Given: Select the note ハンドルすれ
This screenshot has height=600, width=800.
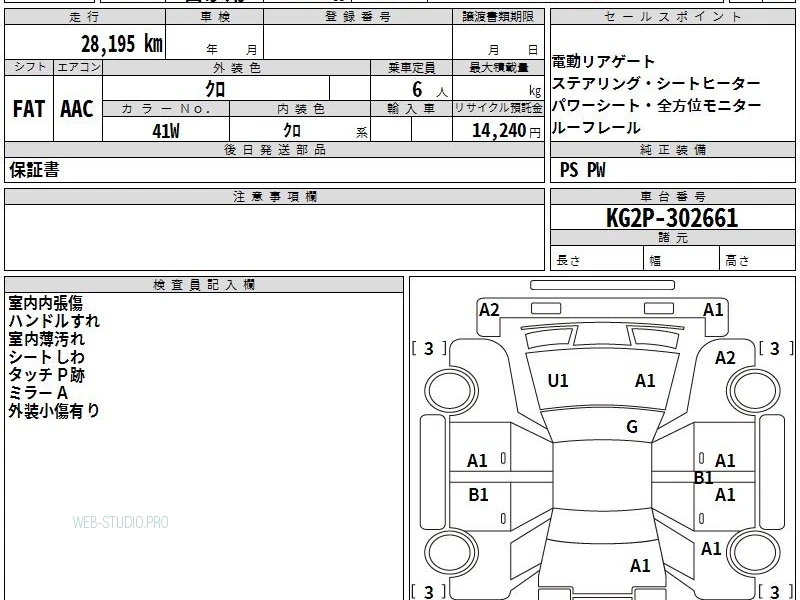Looking at the screenshot, I should click(54, 321).
